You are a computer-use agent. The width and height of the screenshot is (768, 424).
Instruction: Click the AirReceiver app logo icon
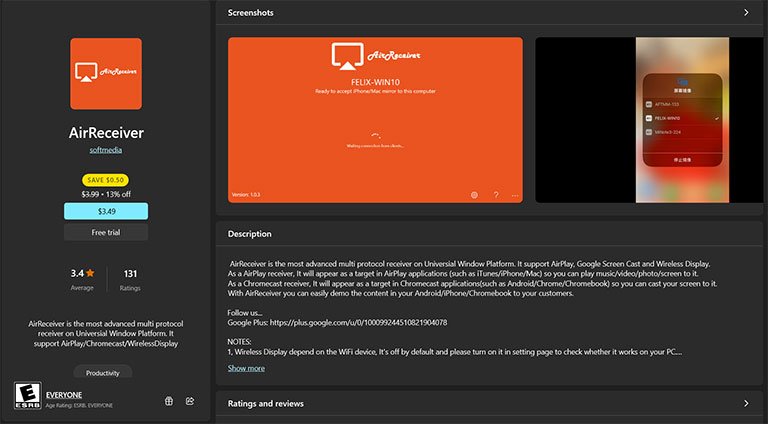pos(106,73)
